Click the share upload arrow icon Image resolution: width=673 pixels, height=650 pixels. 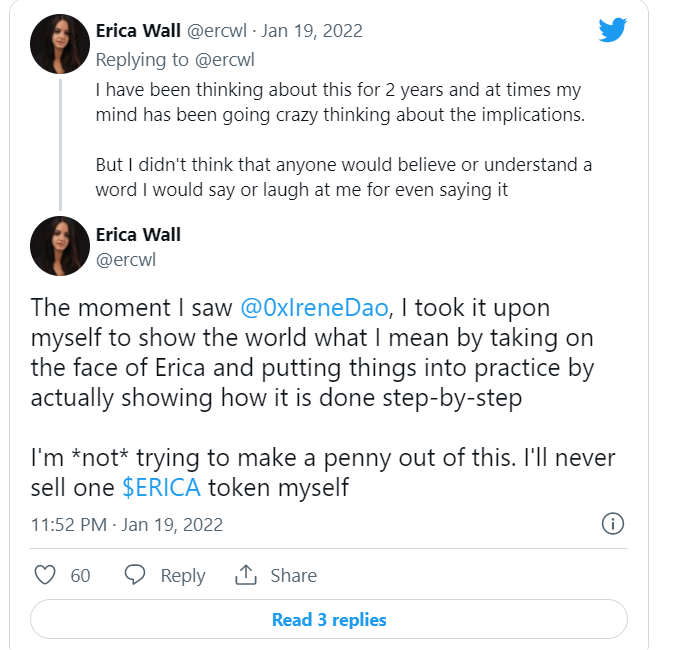(x=246, y=575)
